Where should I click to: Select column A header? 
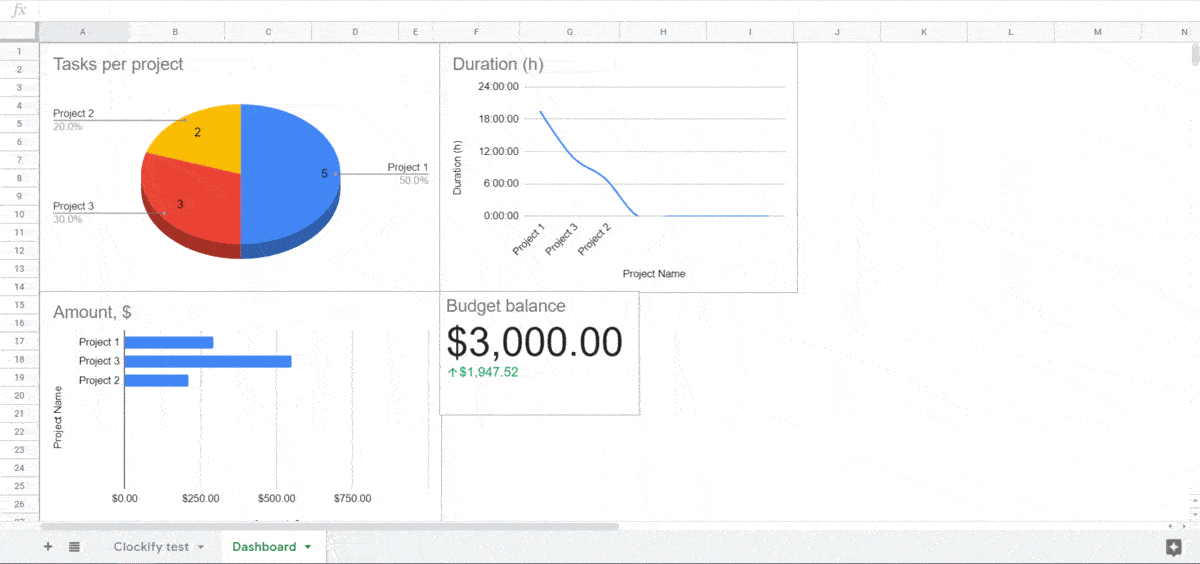(x=82, y=32)
